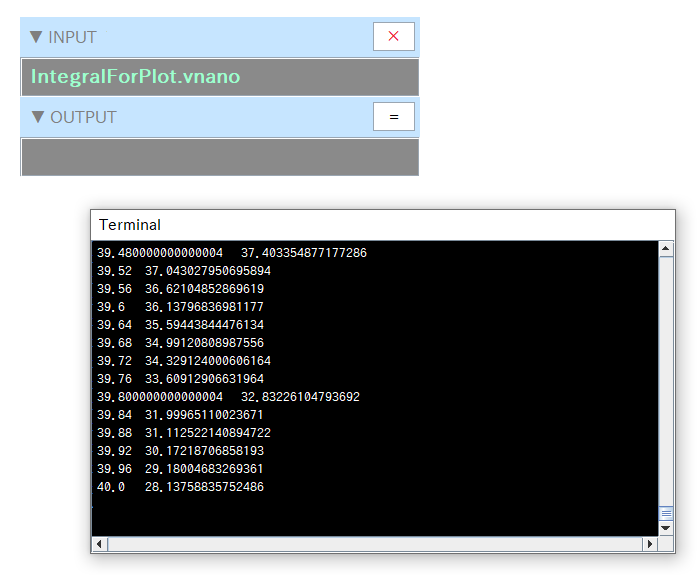This screenshot has height=575, width=700.
Task: Select terminal row starting with 39.76
Action: 180,379
